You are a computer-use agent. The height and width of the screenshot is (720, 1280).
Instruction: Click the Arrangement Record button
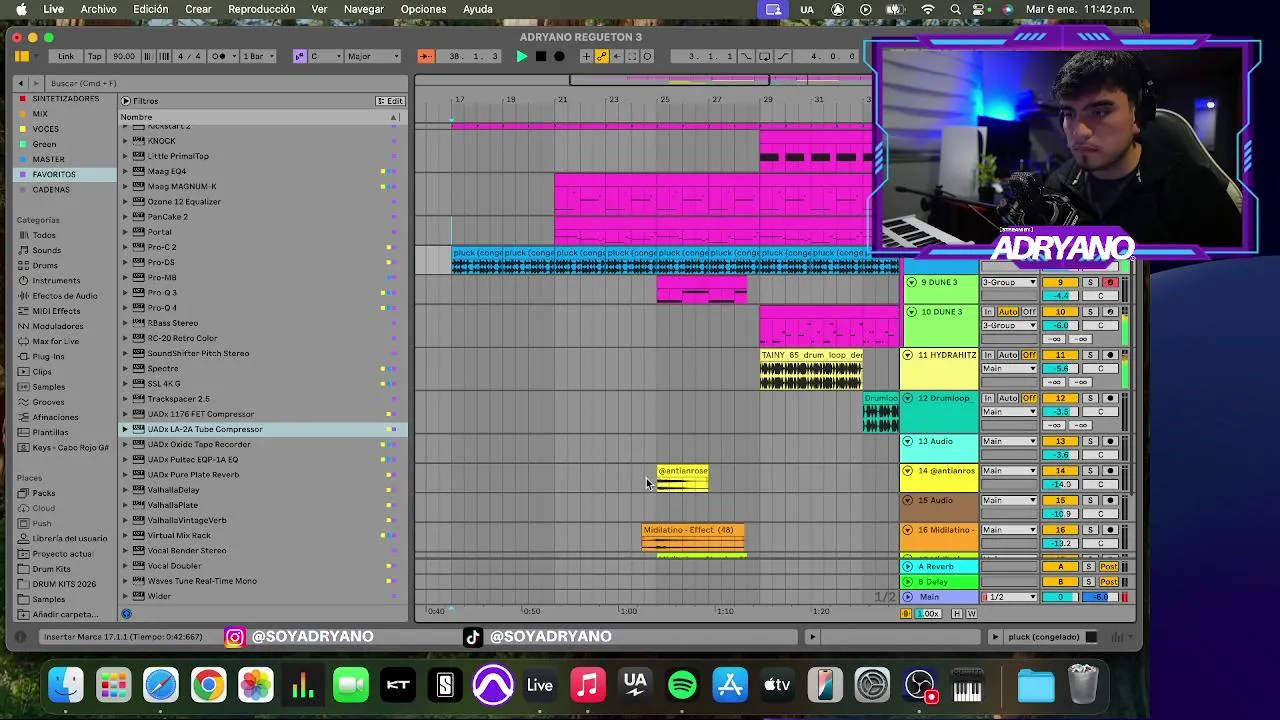pos(559,56)
